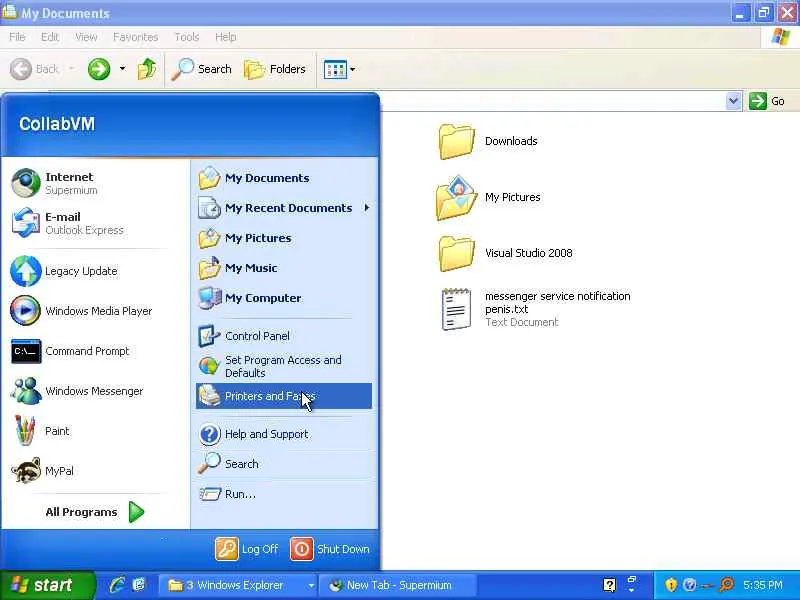Click the magnifier tray icon

tap(727, 585)
